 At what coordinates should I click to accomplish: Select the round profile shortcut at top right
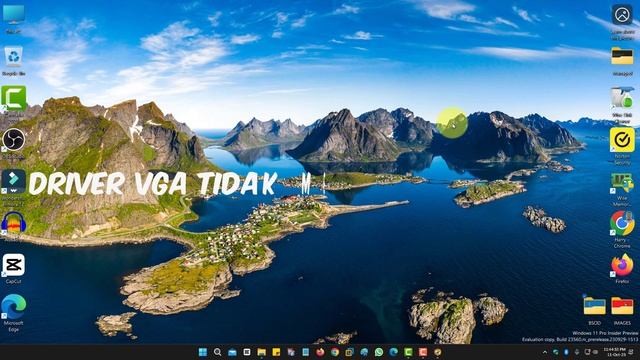click(x=622, y=16)
